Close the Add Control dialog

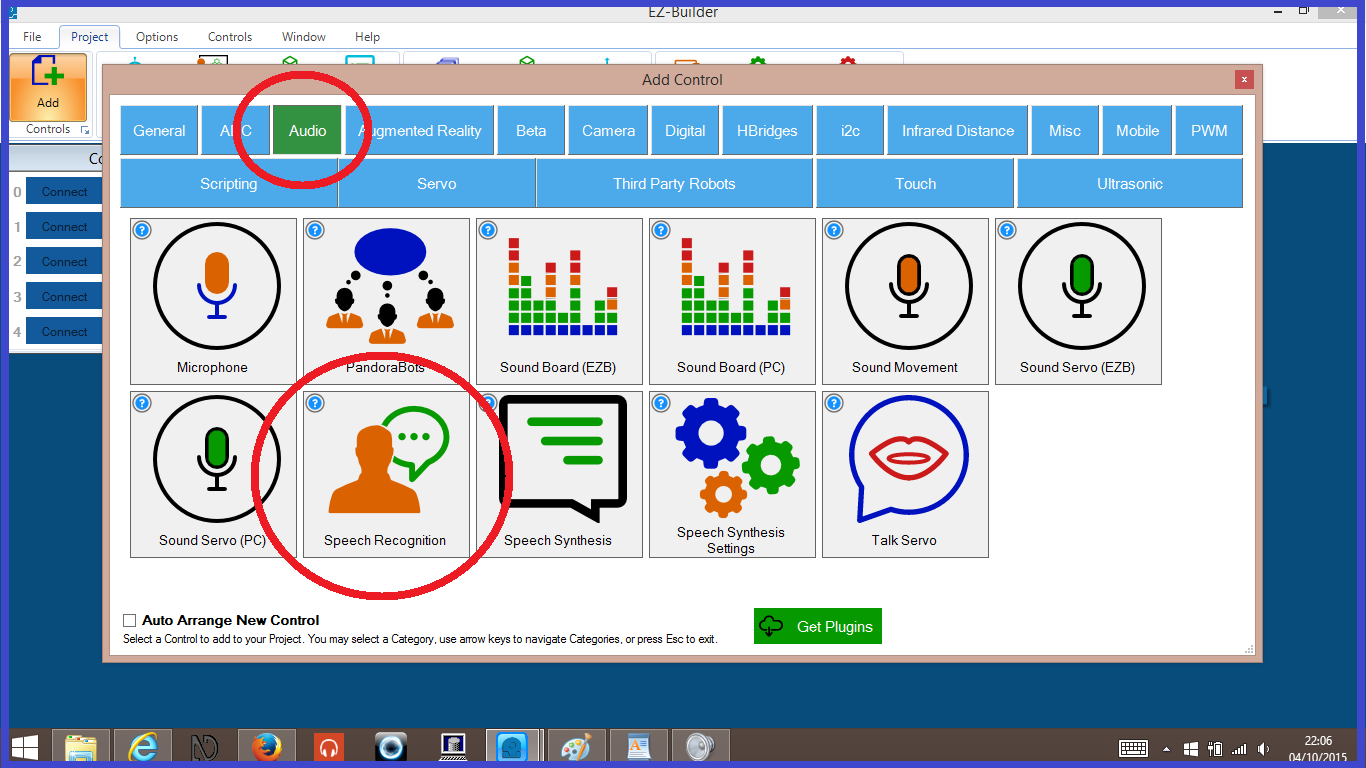click(x=1244, y=79)
